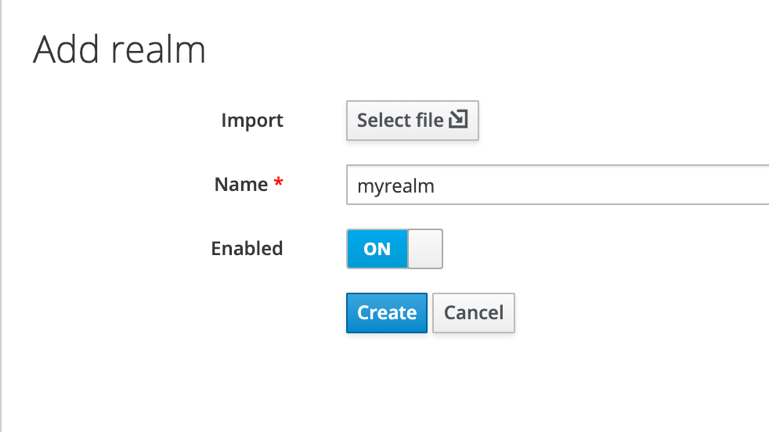
Task: Click the red required asterisk next to Name
Action: pos(278,182)
